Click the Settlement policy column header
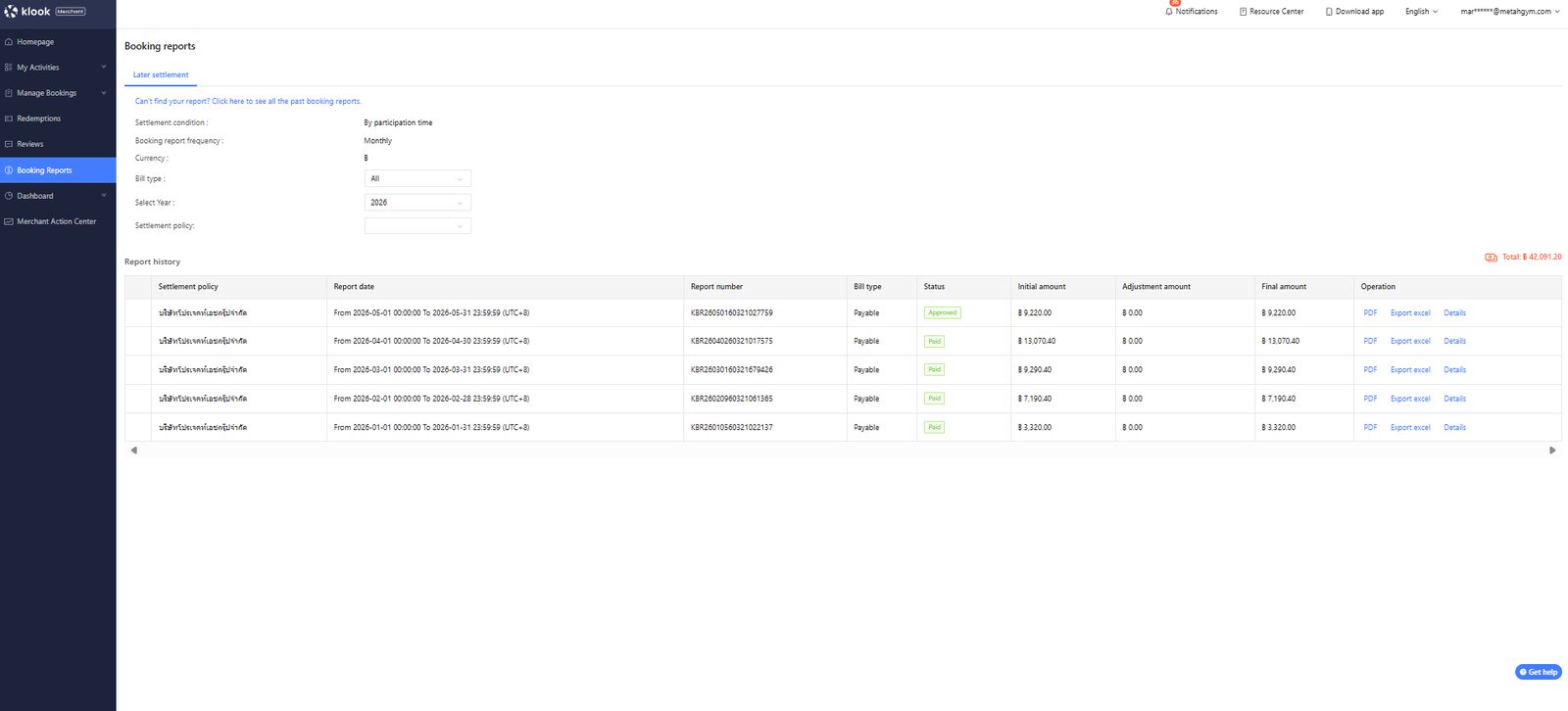1568x711 pixels. 188,287
